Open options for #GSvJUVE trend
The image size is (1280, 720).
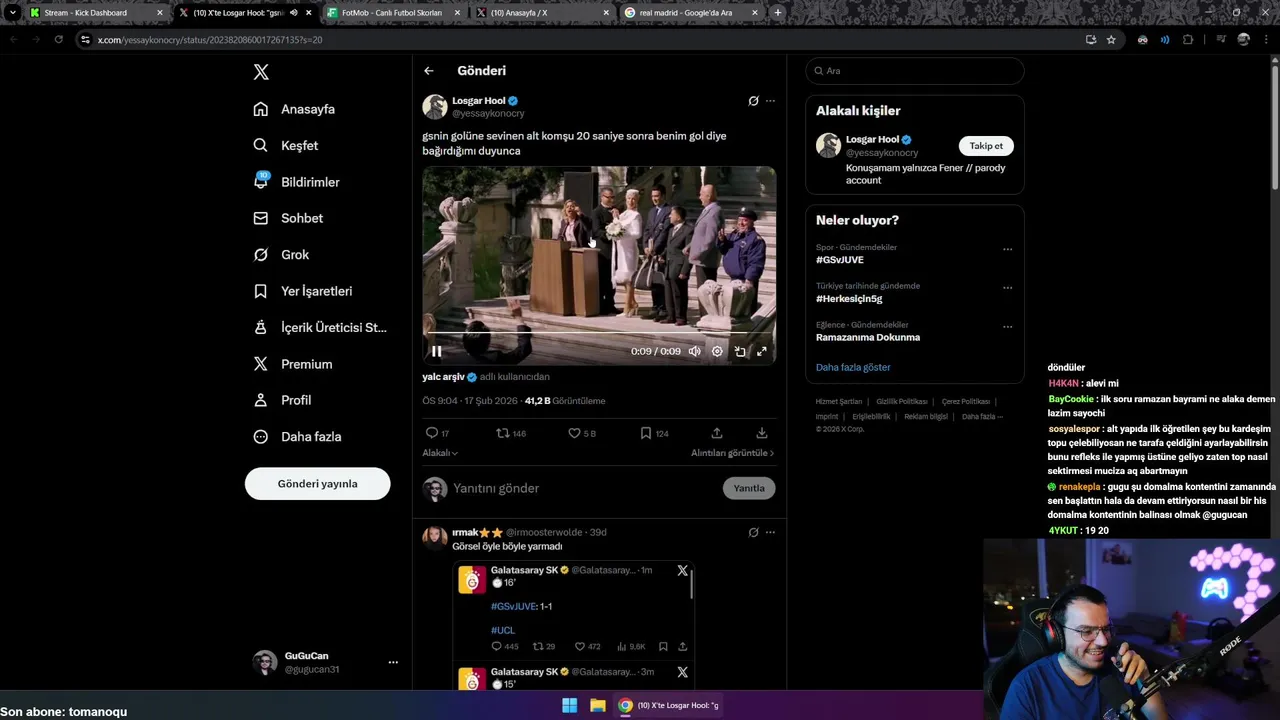click(x=1007, y=249)
